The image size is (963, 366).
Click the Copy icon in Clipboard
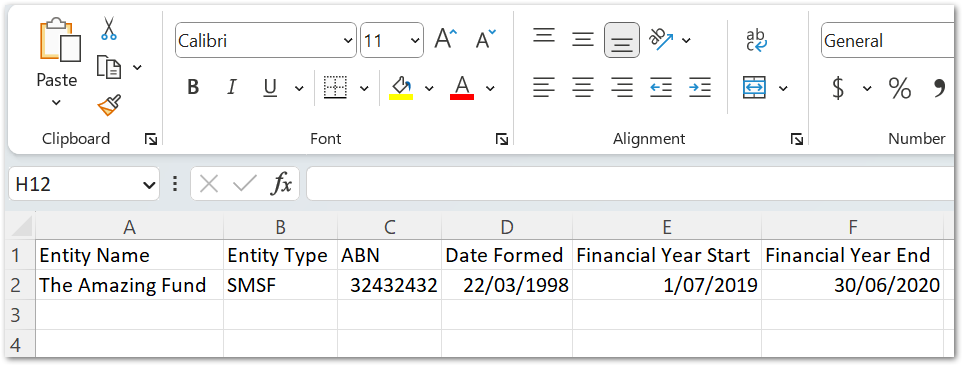point(109,67)
